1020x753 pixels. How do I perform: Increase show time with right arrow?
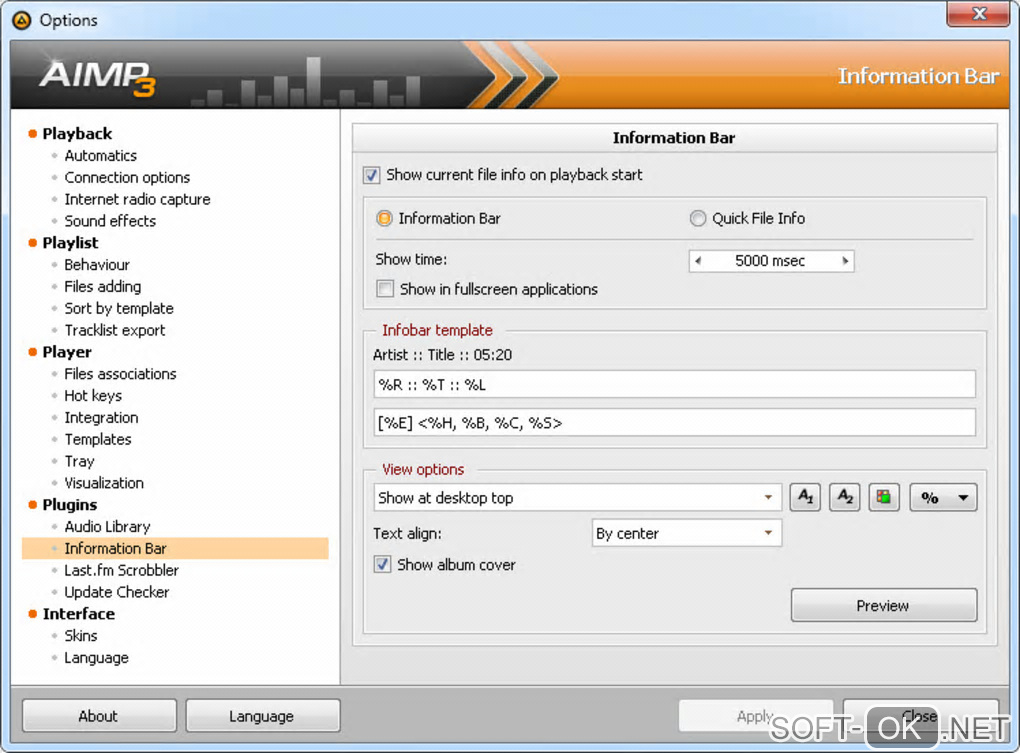pyautogui.click(x=845, y=261)
